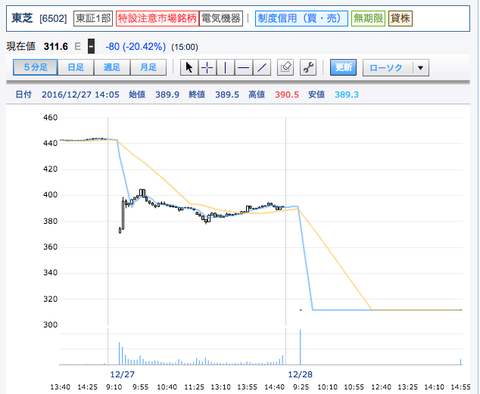Select the vertical line tool

point(225,68)
